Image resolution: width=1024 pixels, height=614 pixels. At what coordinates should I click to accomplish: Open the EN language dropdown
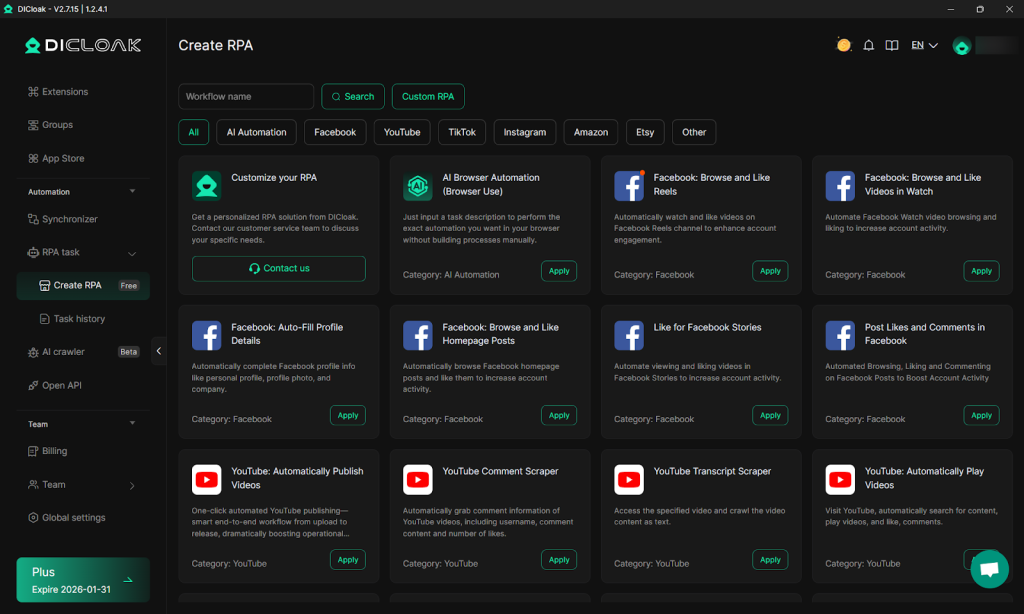tap(924, 45)
